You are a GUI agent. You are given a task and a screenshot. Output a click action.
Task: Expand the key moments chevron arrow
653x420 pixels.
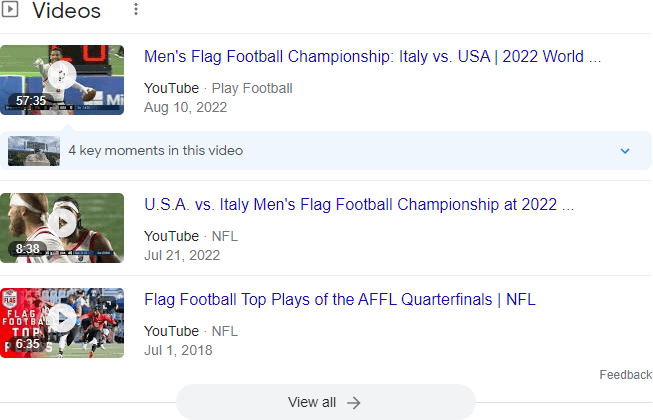pyautogui.click(x=625, y=151)
